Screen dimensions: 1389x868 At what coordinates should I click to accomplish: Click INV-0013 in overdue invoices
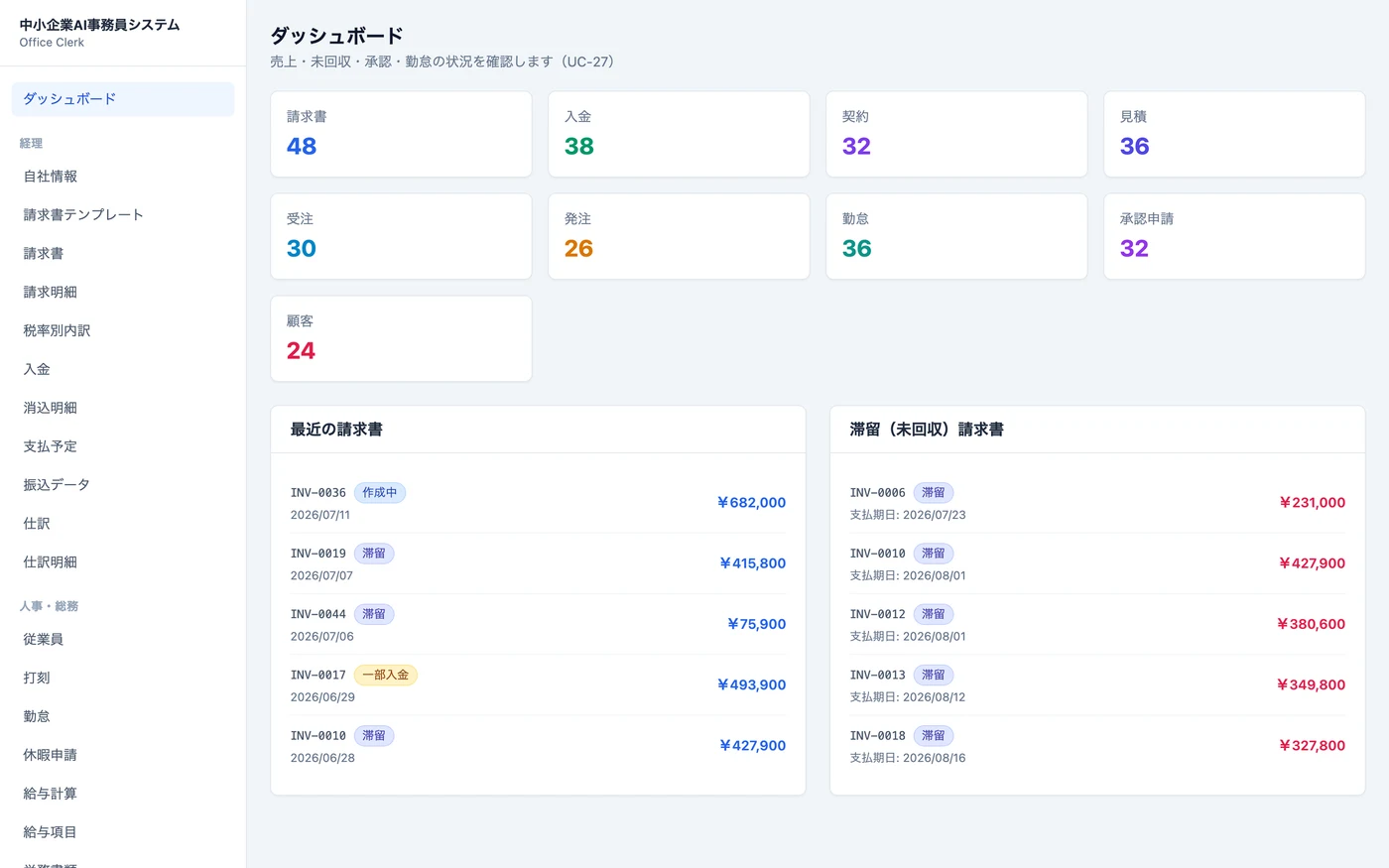[x=878, y=675]
